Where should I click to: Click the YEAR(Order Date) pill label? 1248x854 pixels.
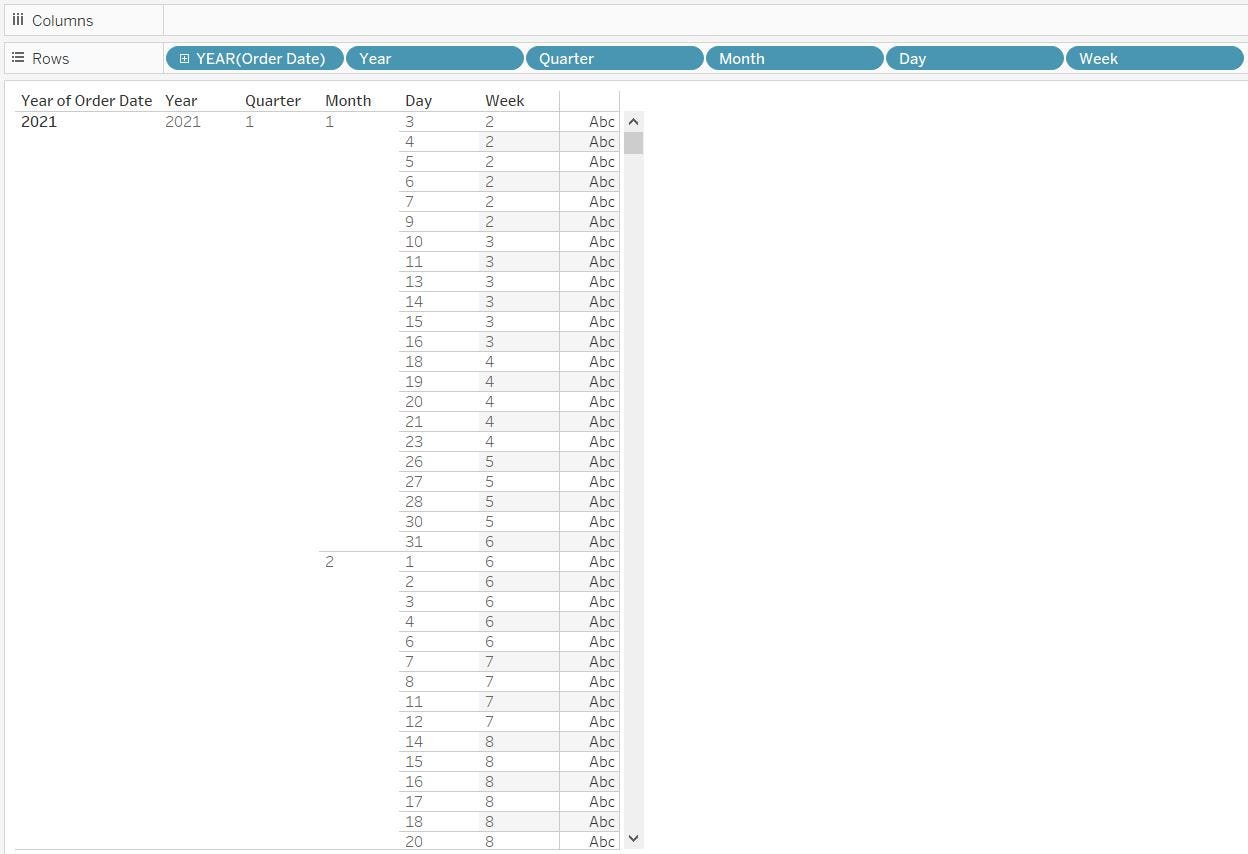coord(262,58)
